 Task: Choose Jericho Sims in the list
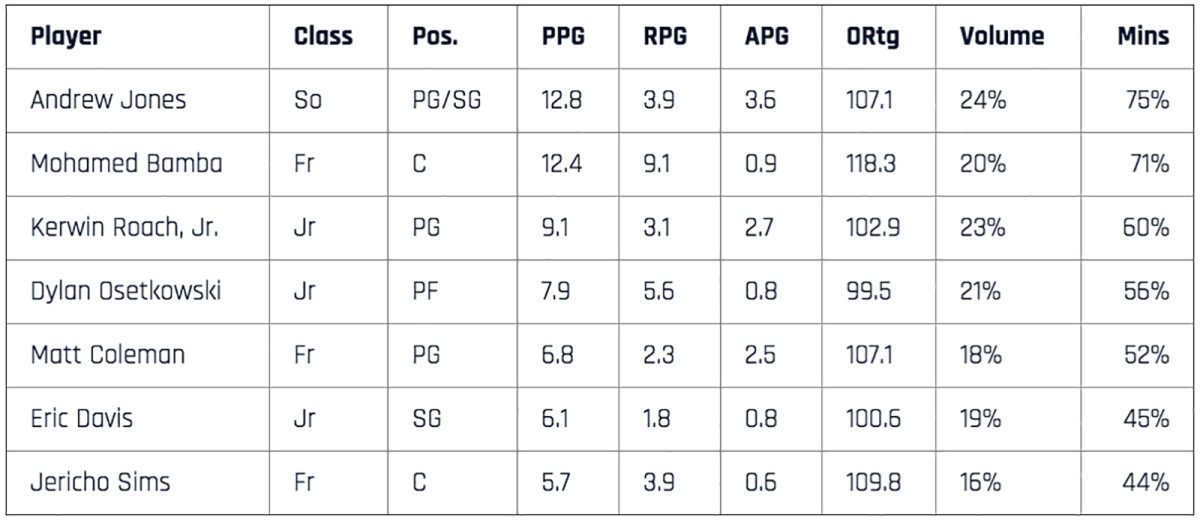[x=100, y=482]
